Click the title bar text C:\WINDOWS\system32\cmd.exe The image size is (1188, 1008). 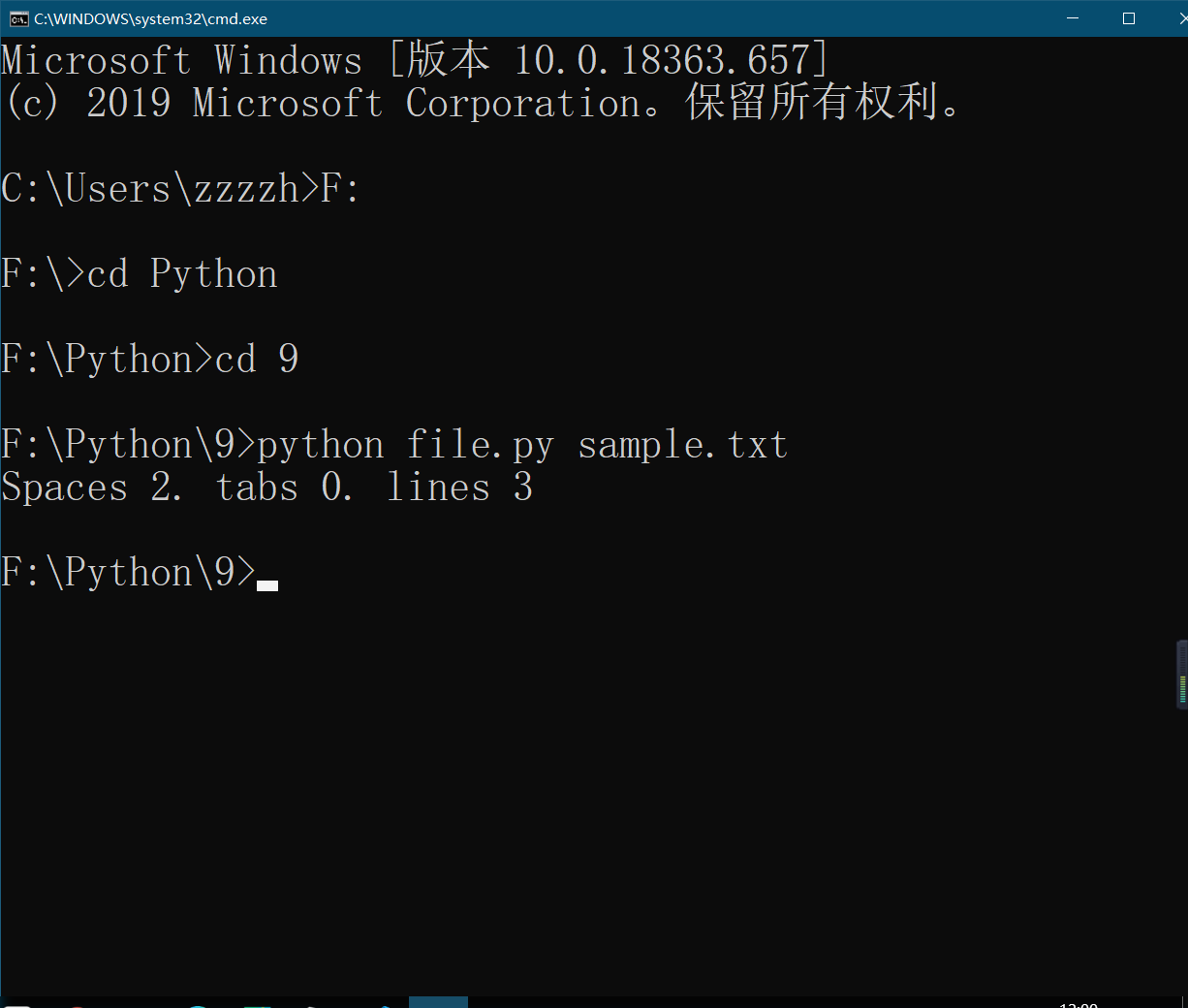[x=150, y=19]
